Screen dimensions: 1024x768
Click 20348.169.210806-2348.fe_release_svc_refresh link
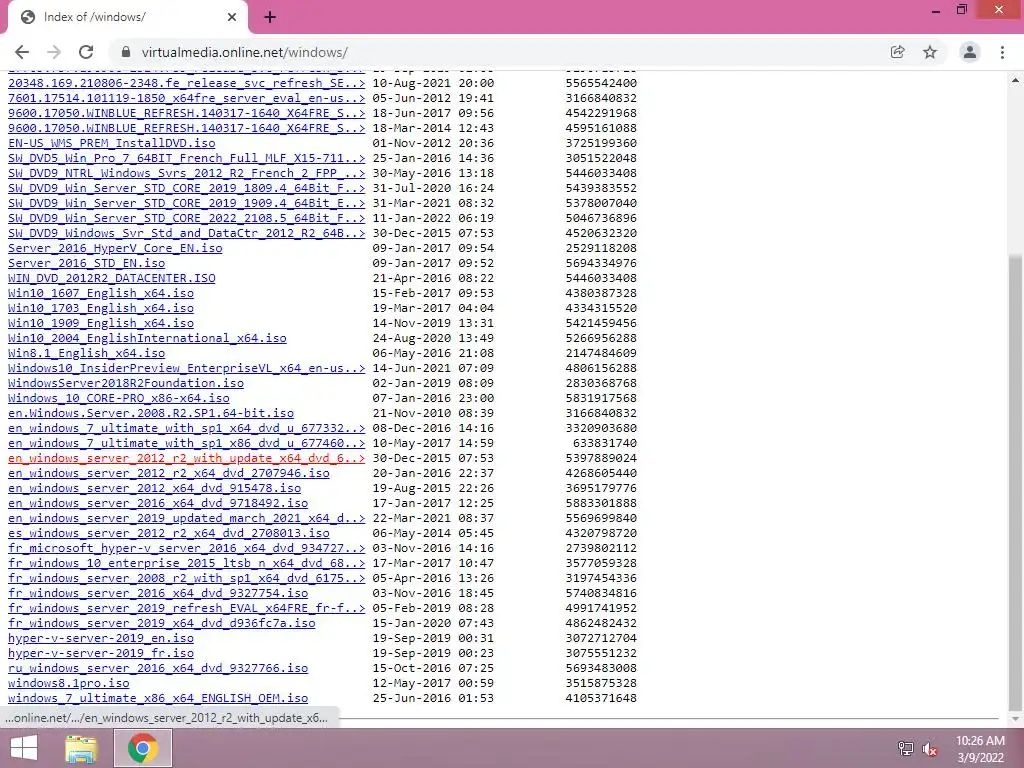[187, 83]
